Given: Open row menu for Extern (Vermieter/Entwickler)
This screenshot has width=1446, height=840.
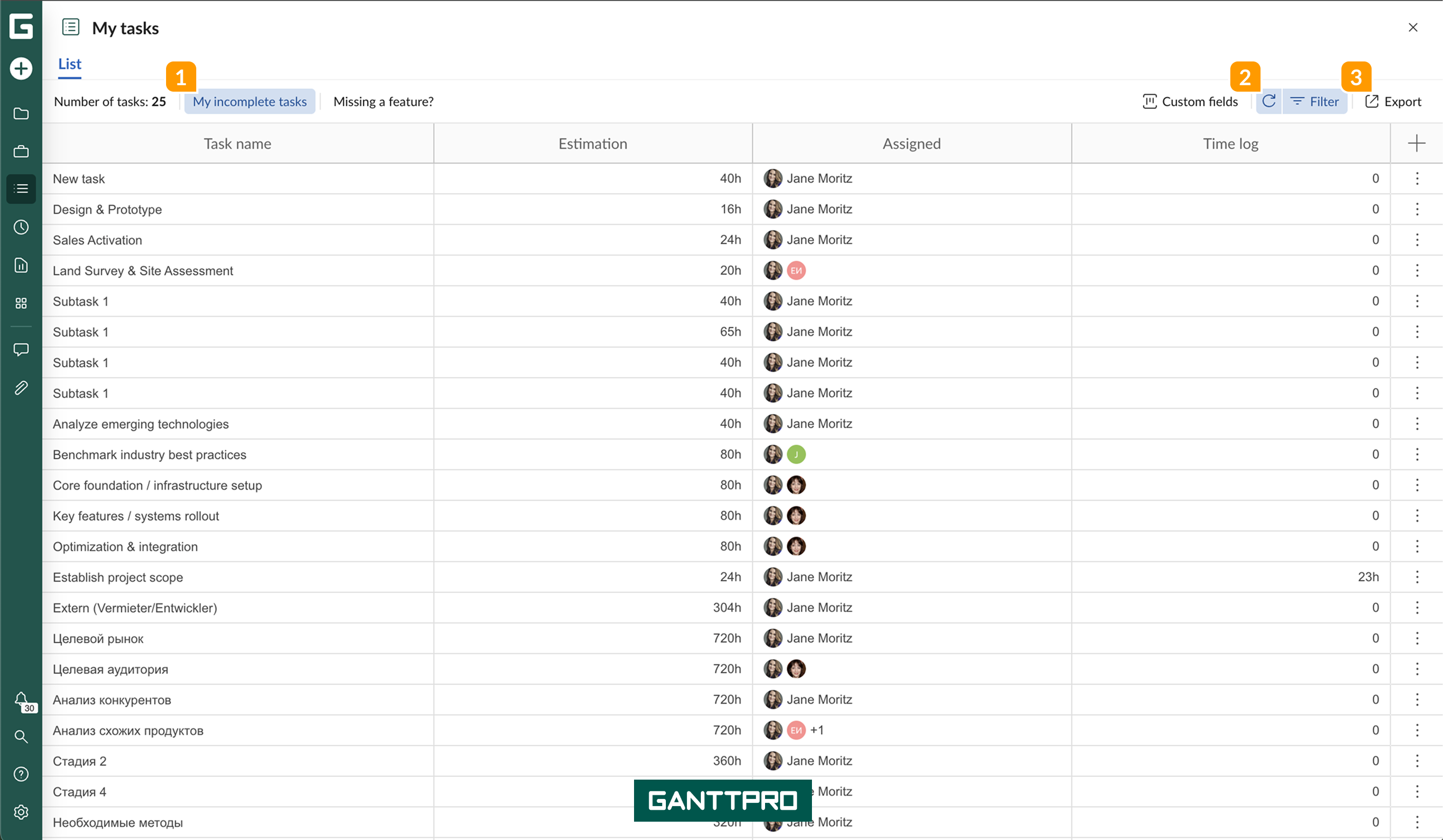Looking at the screenshot, I should pyautogui.click(x=1417, y=608).
